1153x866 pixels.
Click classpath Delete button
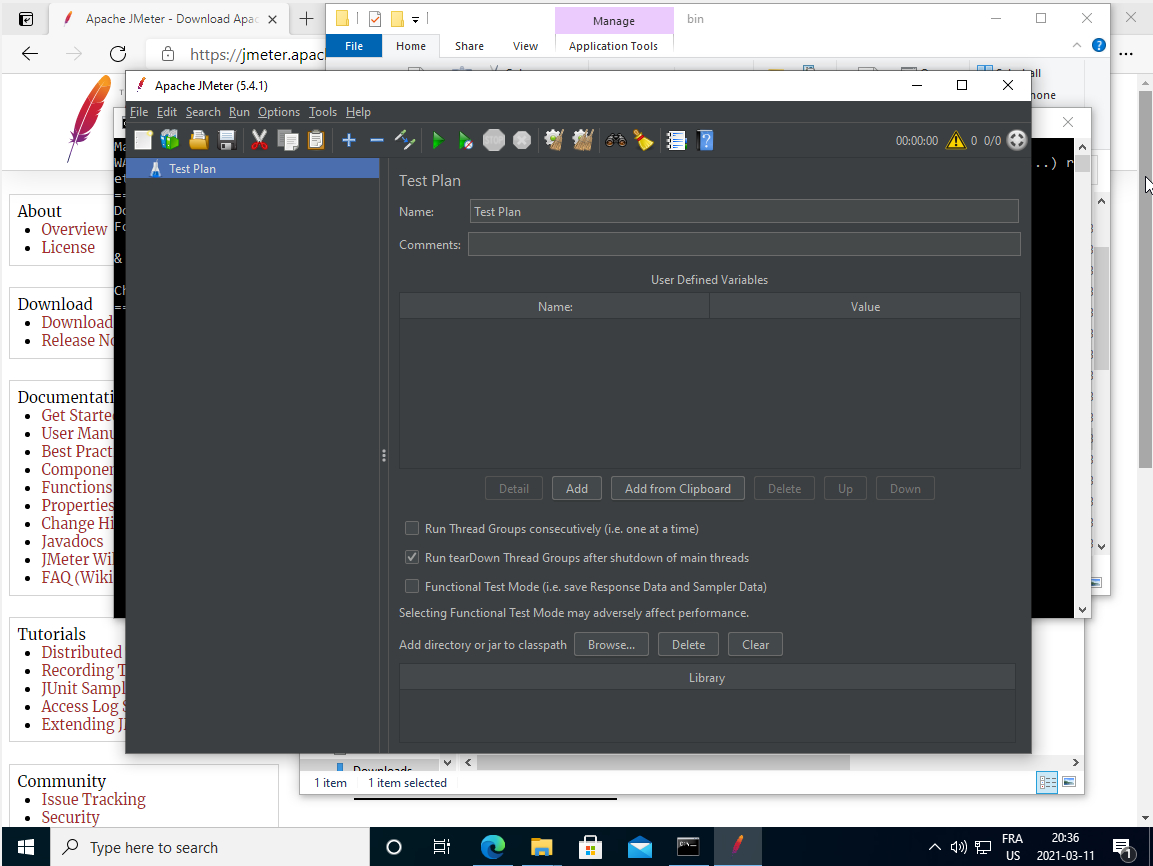(x=688, y=645)
